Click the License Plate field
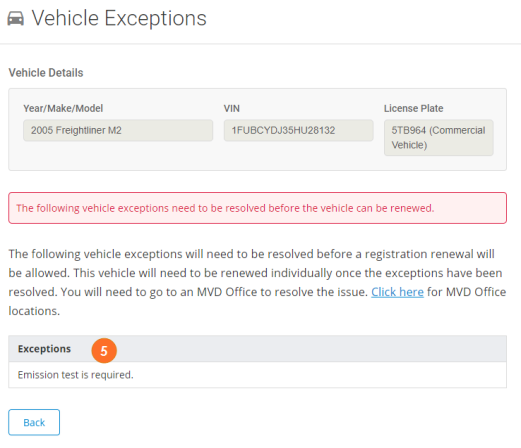The height and width of the screenshot is (448, 521). 439,138
